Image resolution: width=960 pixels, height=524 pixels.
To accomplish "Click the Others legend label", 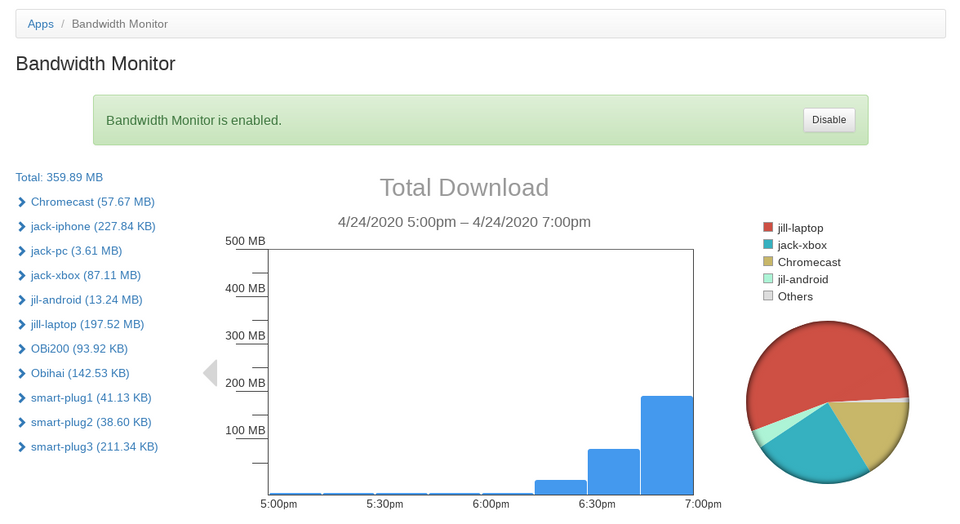I will [795, 296].
